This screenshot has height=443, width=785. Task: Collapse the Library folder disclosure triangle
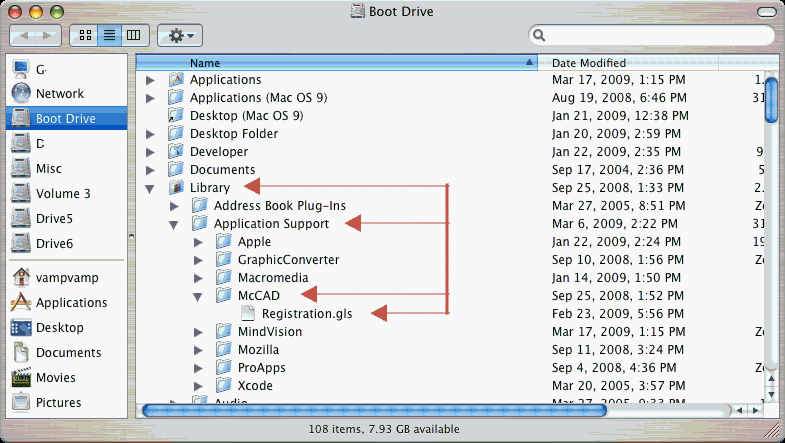pyautogui.click(x=150, y=188)
